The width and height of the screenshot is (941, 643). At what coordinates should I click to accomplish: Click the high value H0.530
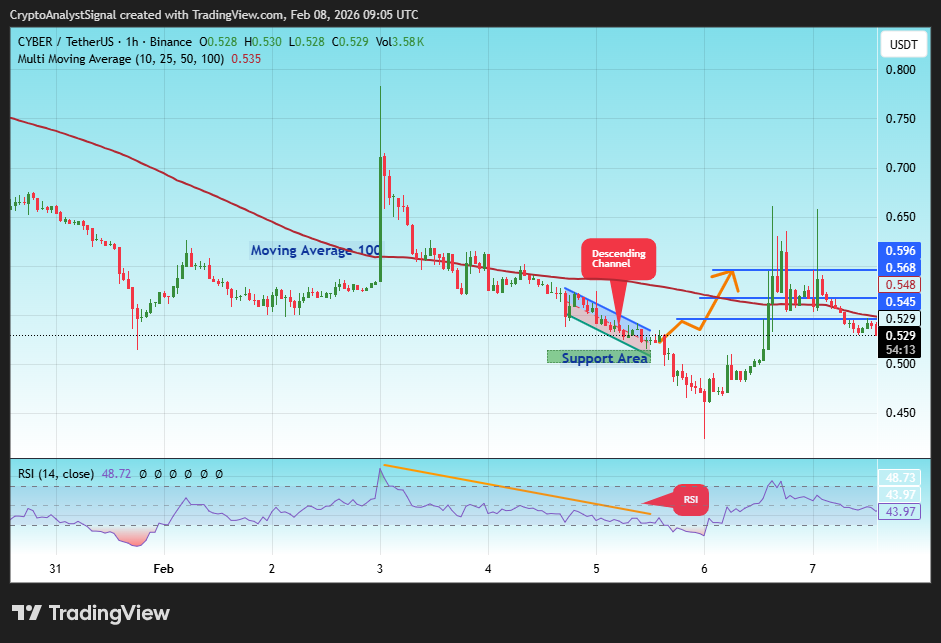[x=263, y=42]
